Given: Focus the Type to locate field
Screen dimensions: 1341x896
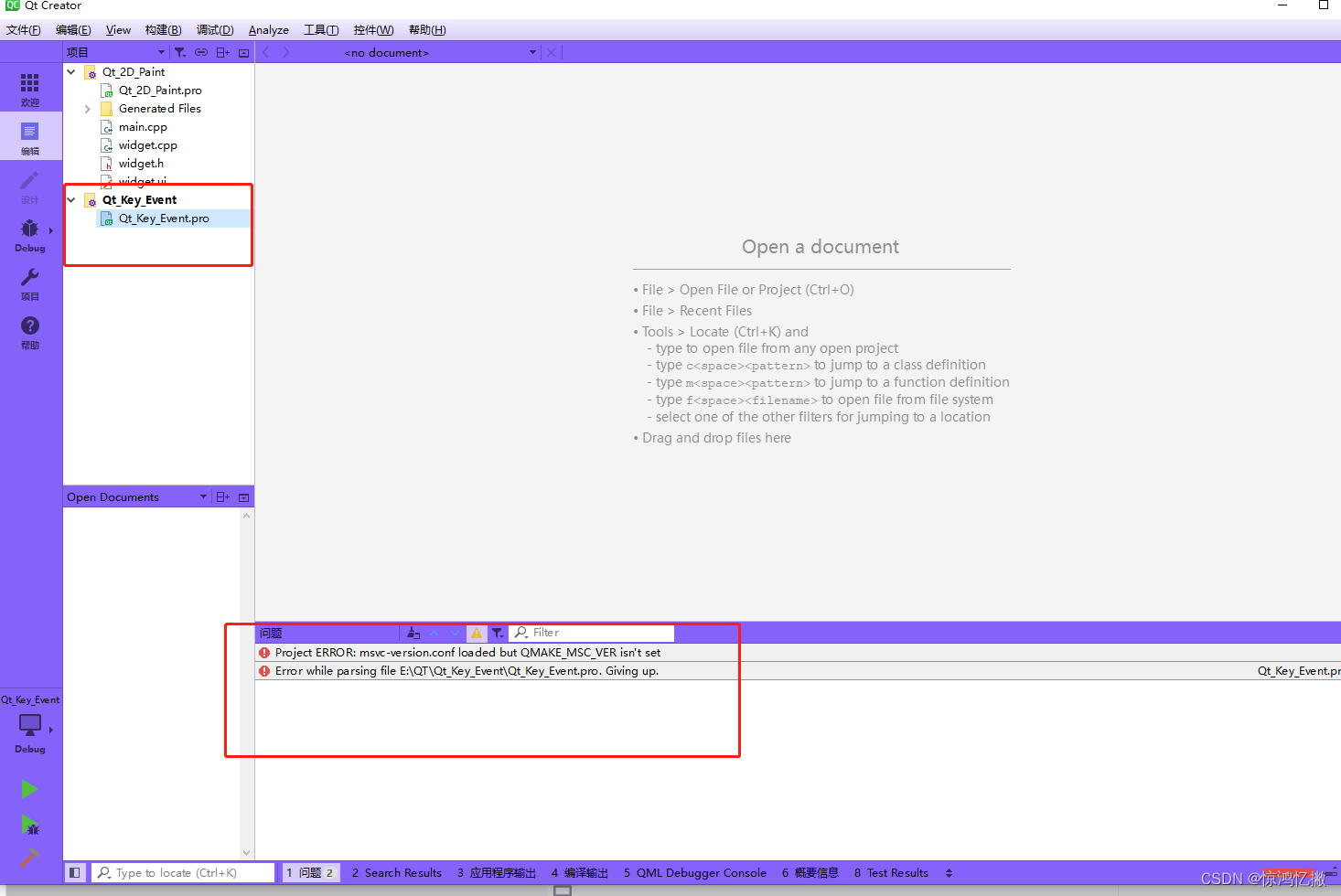Looking at the screenshot, I should pos(183,873).
